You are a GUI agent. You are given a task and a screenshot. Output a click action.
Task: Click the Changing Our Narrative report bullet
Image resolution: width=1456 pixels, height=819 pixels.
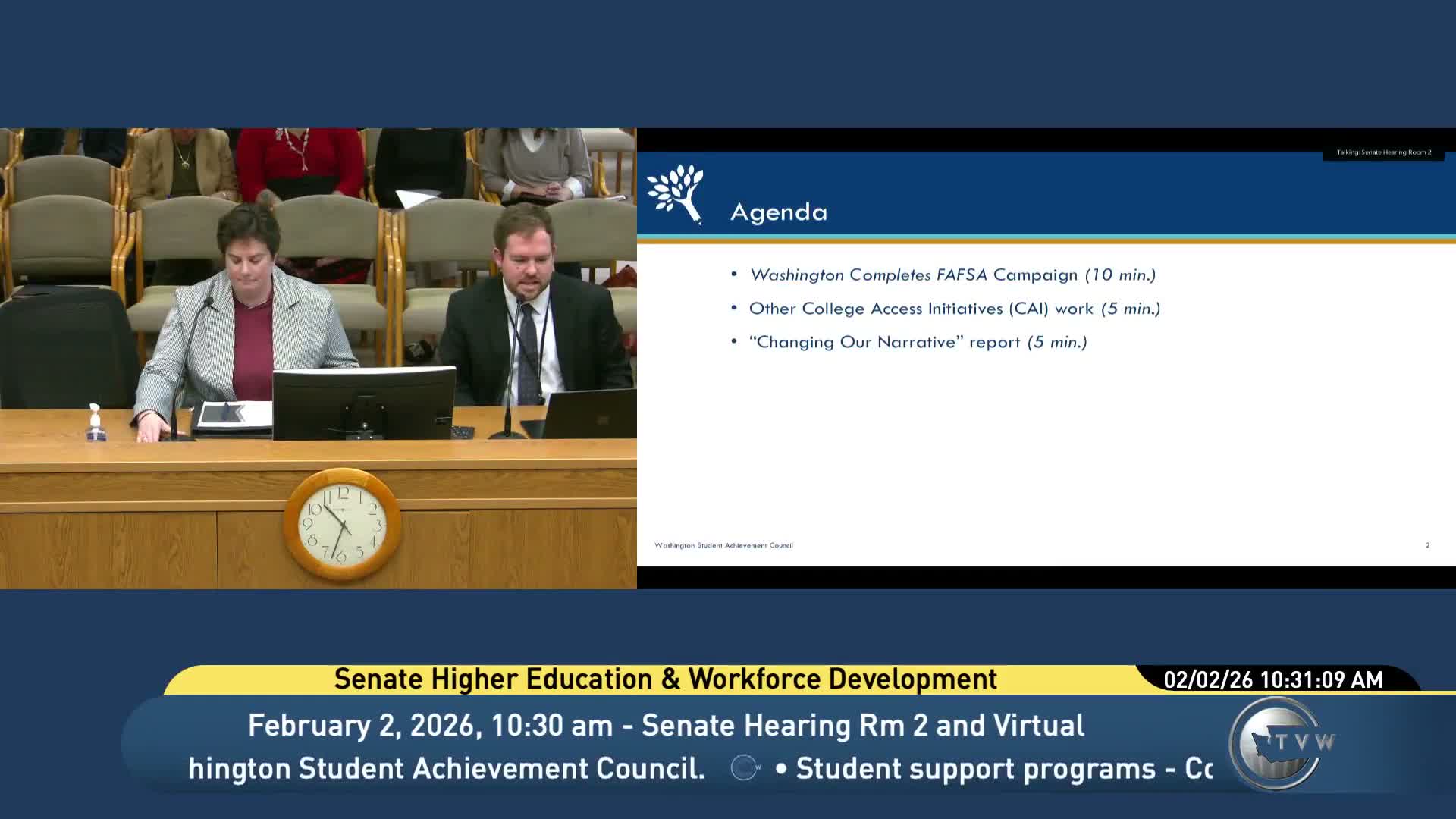point(918,342)
